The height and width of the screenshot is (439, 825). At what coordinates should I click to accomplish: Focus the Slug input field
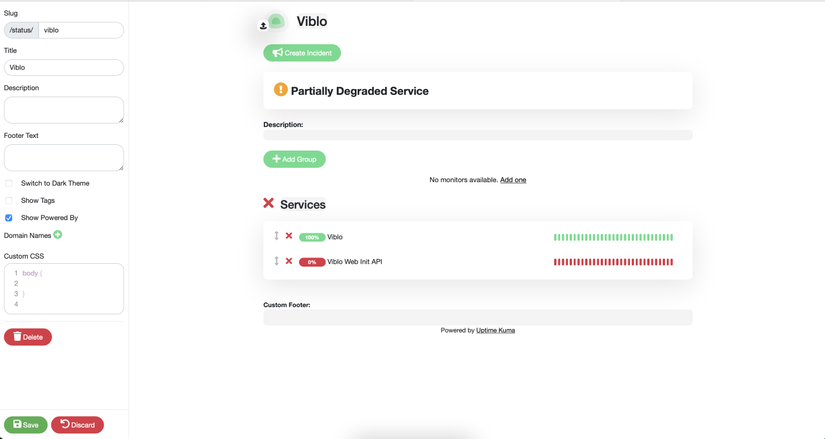(81, 30)
